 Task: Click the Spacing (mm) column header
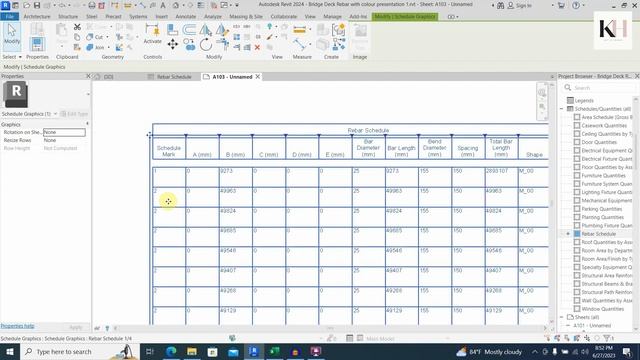pos(468,151)
